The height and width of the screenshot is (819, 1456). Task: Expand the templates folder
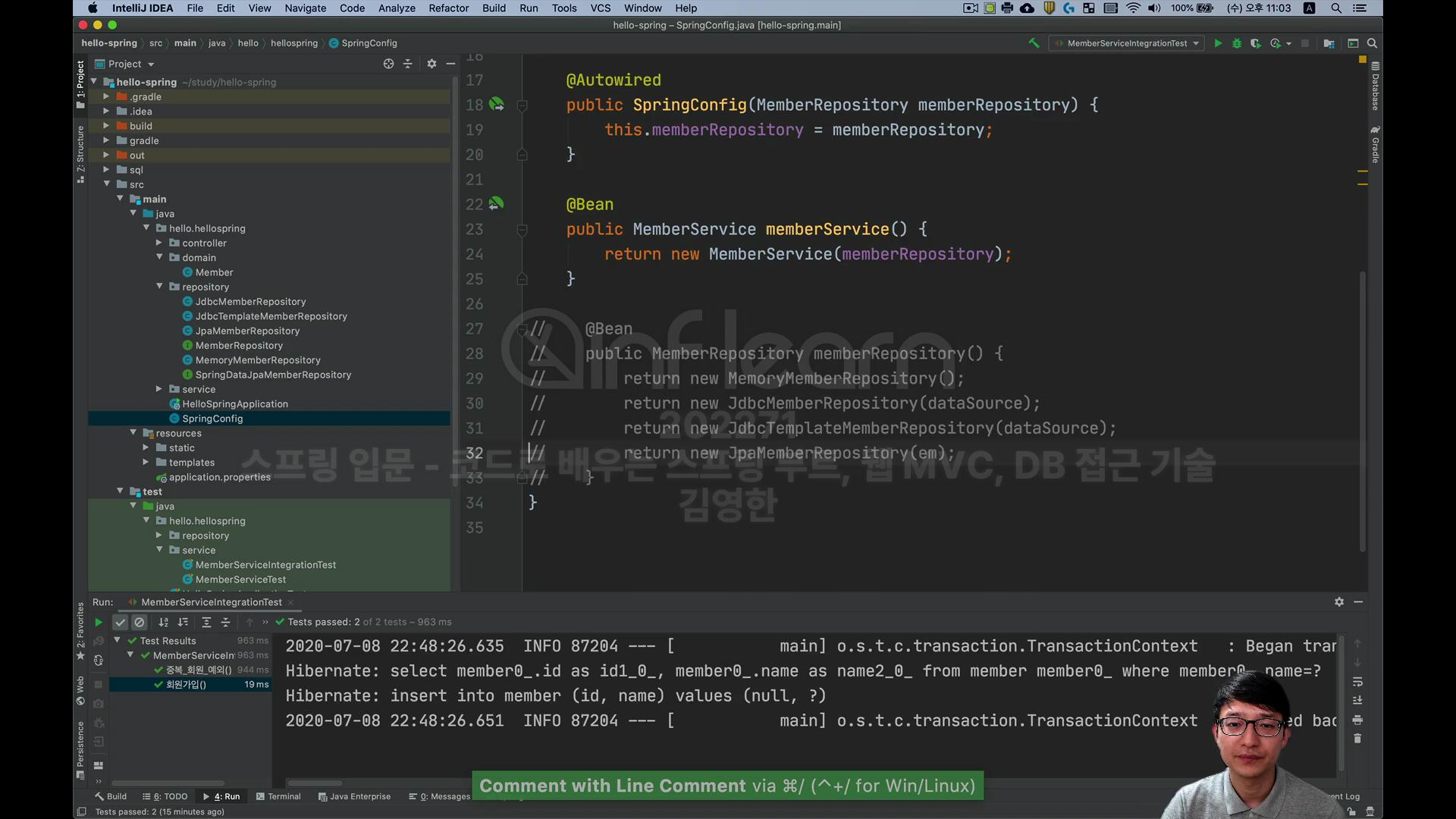146,462
